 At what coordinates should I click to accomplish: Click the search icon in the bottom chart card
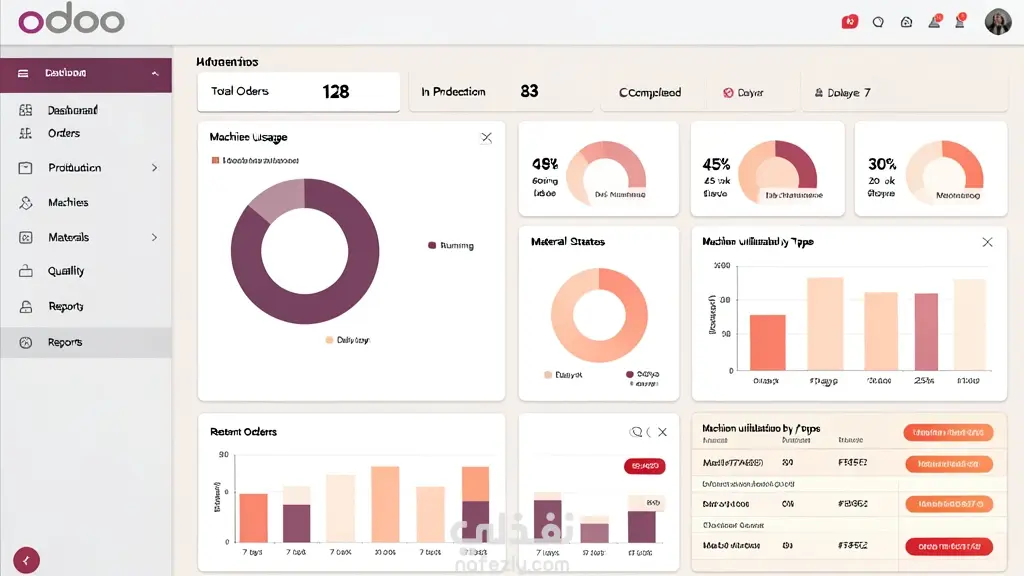coord(635,432)
